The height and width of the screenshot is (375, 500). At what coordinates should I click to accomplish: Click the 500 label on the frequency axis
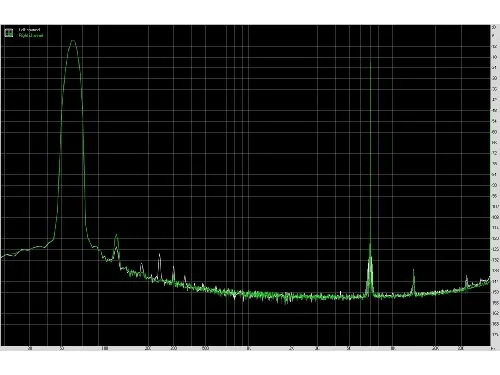[x=205, y=349]
